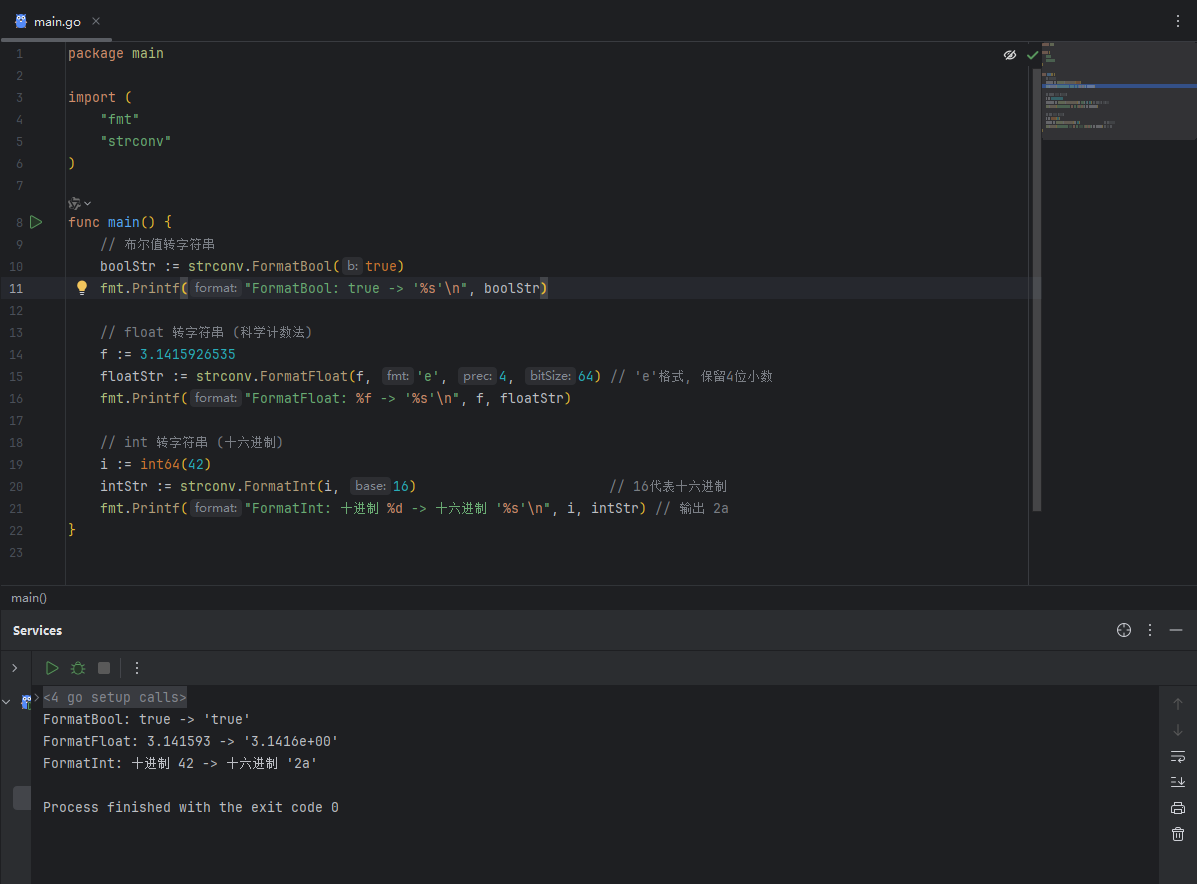Expand the Services tree panel chevron
This screenshot has width=1197, height=884.
(x=14, y=668)
